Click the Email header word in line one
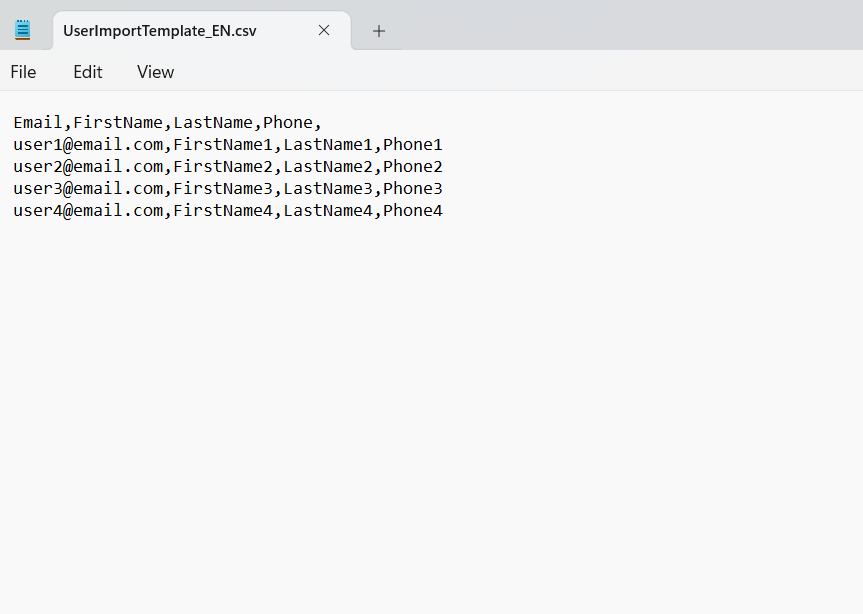 point(37,122)
